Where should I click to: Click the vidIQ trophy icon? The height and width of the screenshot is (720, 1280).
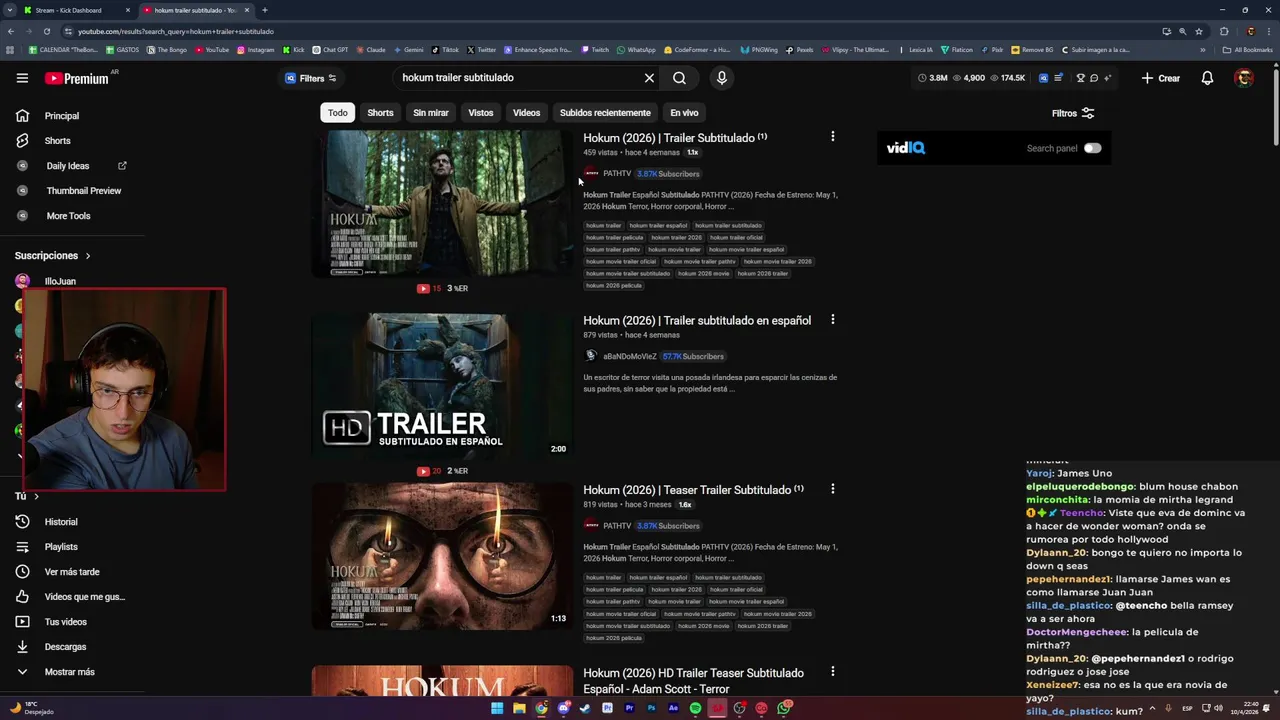pyautogui.click(x=1080, y=78)
